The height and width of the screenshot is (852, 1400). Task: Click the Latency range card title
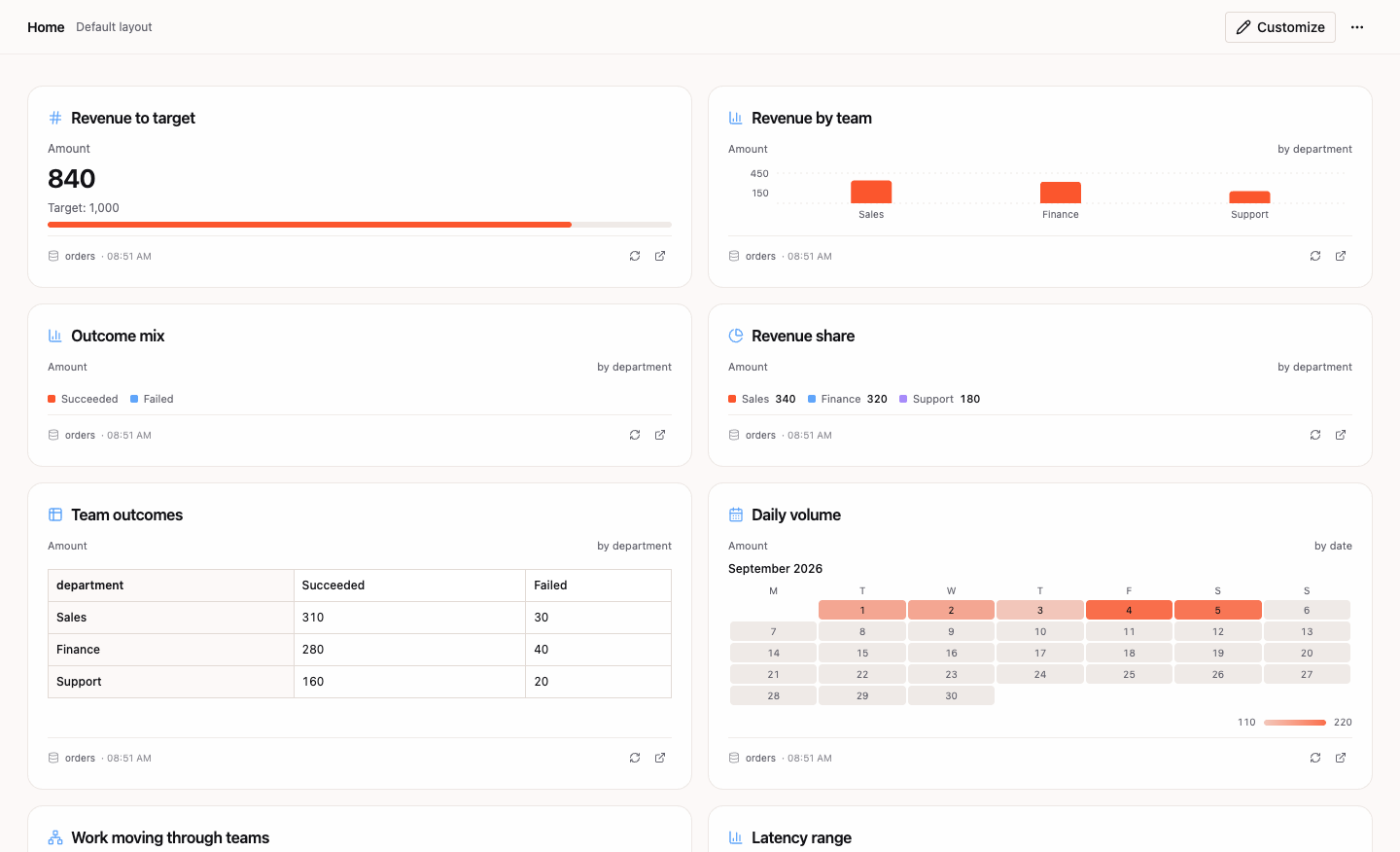coord(801,837)
